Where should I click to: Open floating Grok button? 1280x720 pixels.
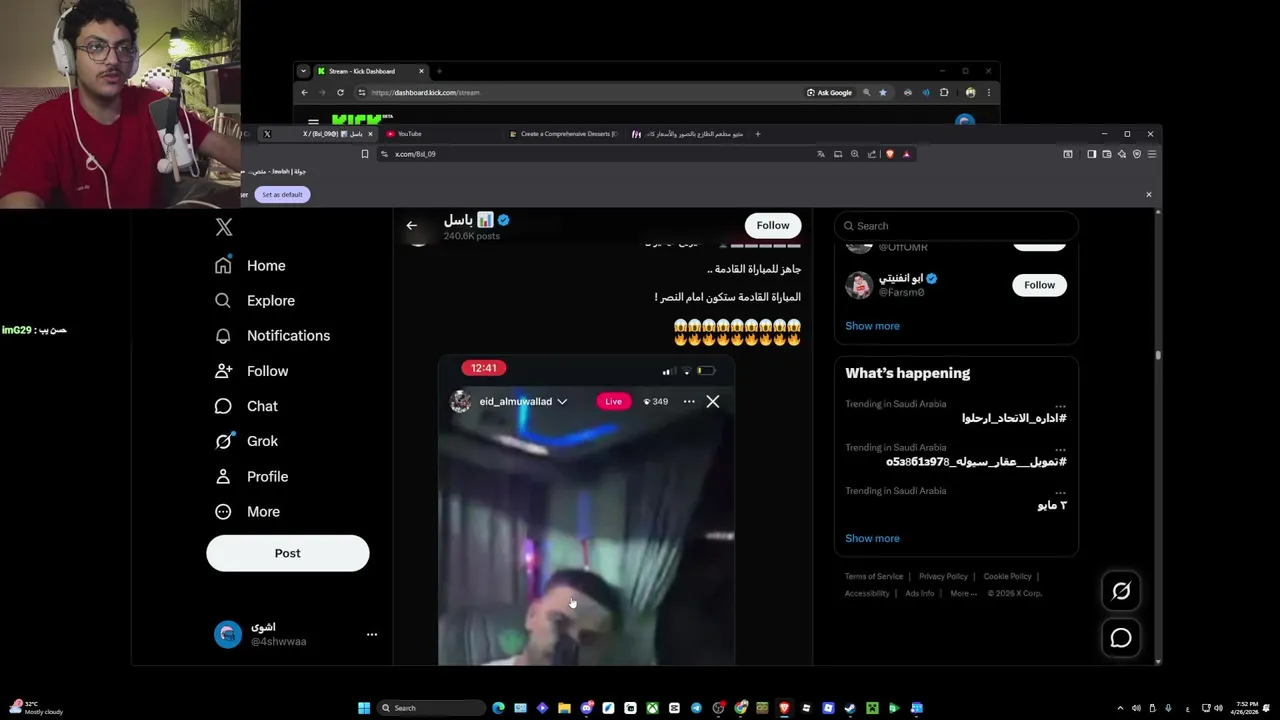(1121, 591)
